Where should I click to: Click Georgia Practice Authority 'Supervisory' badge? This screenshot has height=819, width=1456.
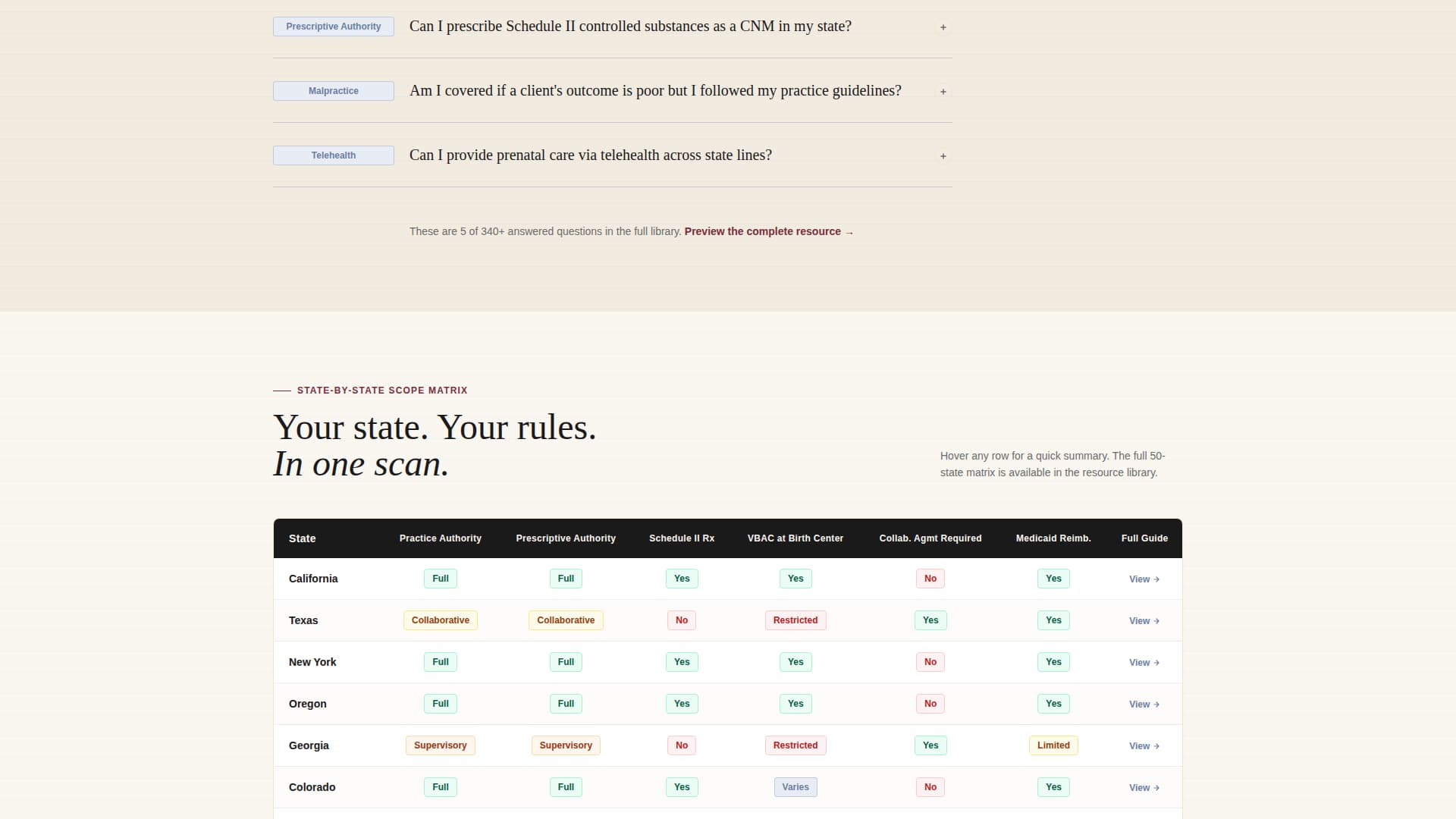[x=441, y=745]
